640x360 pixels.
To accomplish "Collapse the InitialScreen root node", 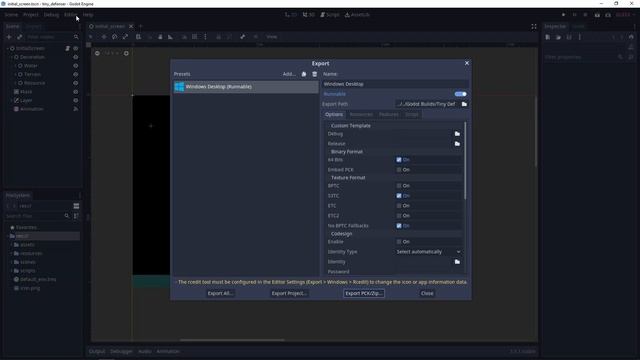I will tap(7, 48).
